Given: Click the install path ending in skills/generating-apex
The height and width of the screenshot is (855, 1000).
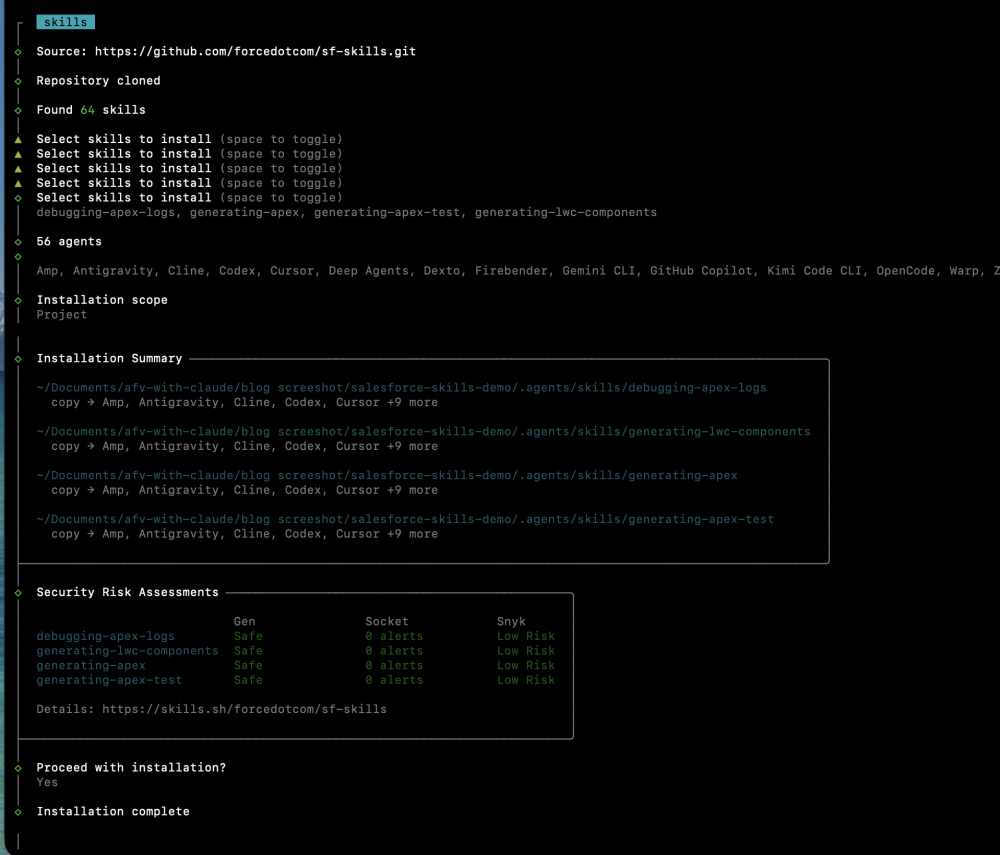Looking at the screenshot, I should (386, 476).
